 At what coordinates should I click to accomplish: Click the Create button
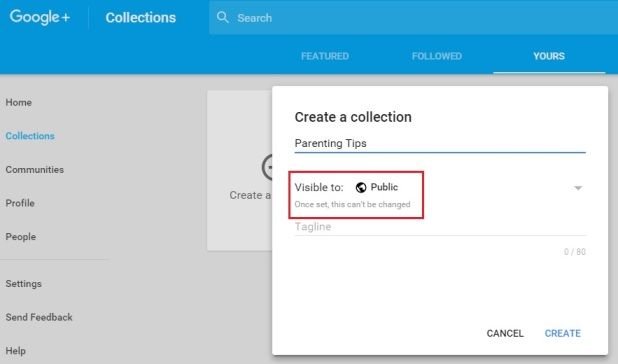pyautogui.click(x=562, y=333)
